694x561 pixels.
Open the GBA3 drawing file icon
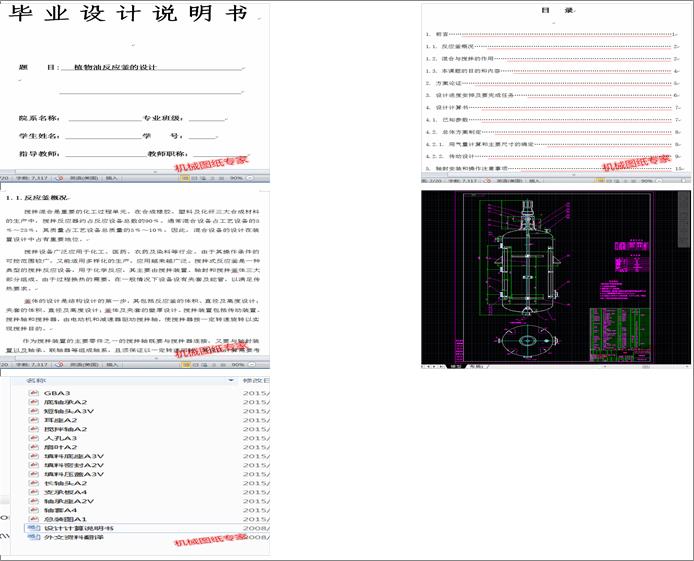click(33, 393)
